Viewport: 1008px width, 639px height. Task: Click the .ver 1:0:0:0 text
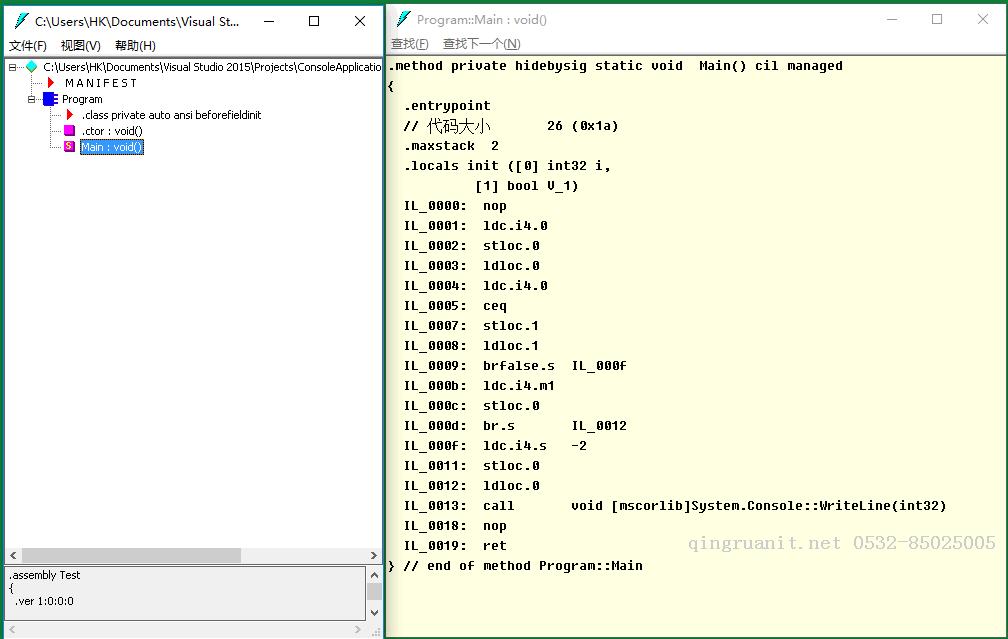click(44, 601)
